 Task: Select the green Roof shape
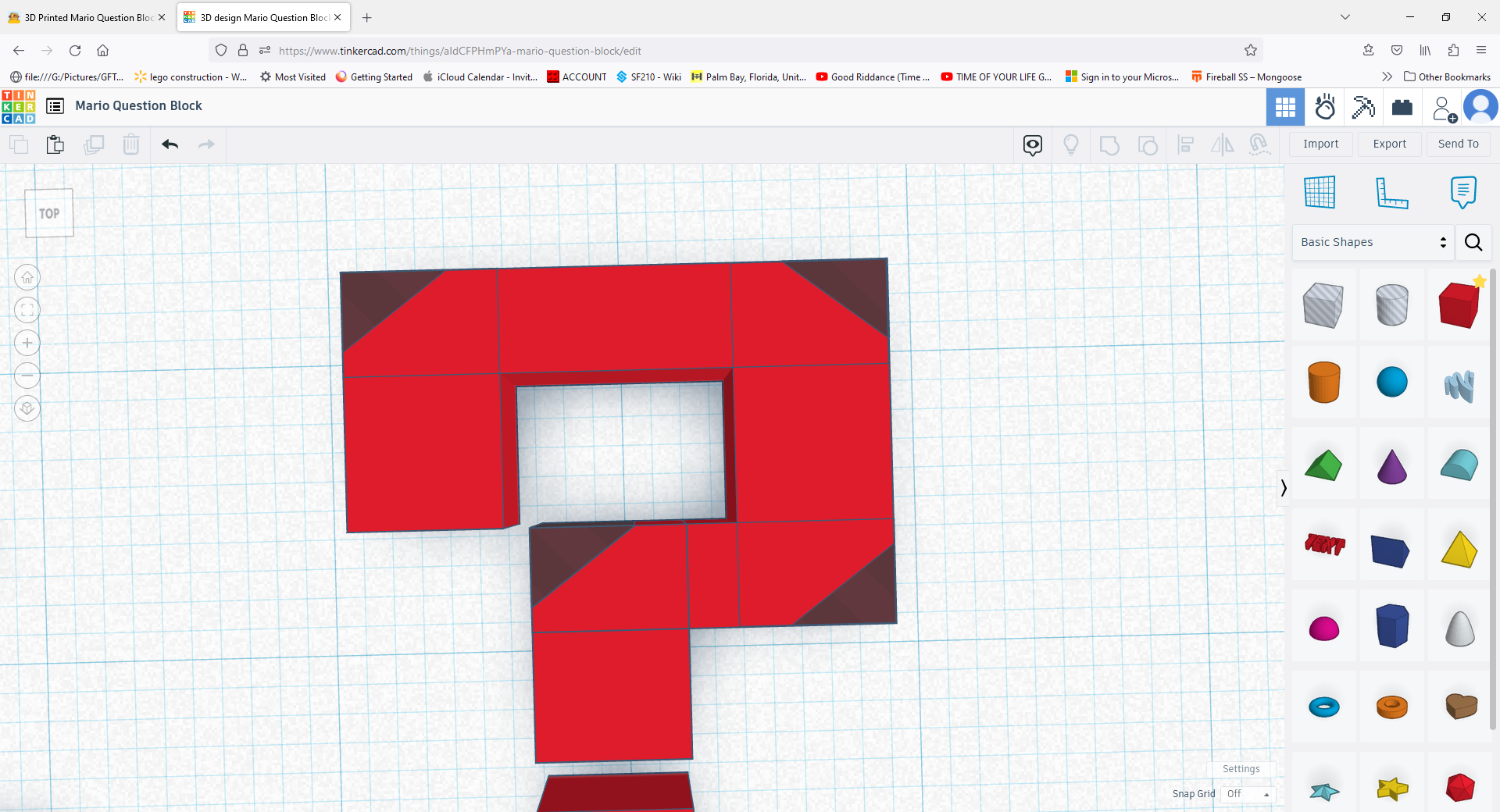(x=1323, y=465)
